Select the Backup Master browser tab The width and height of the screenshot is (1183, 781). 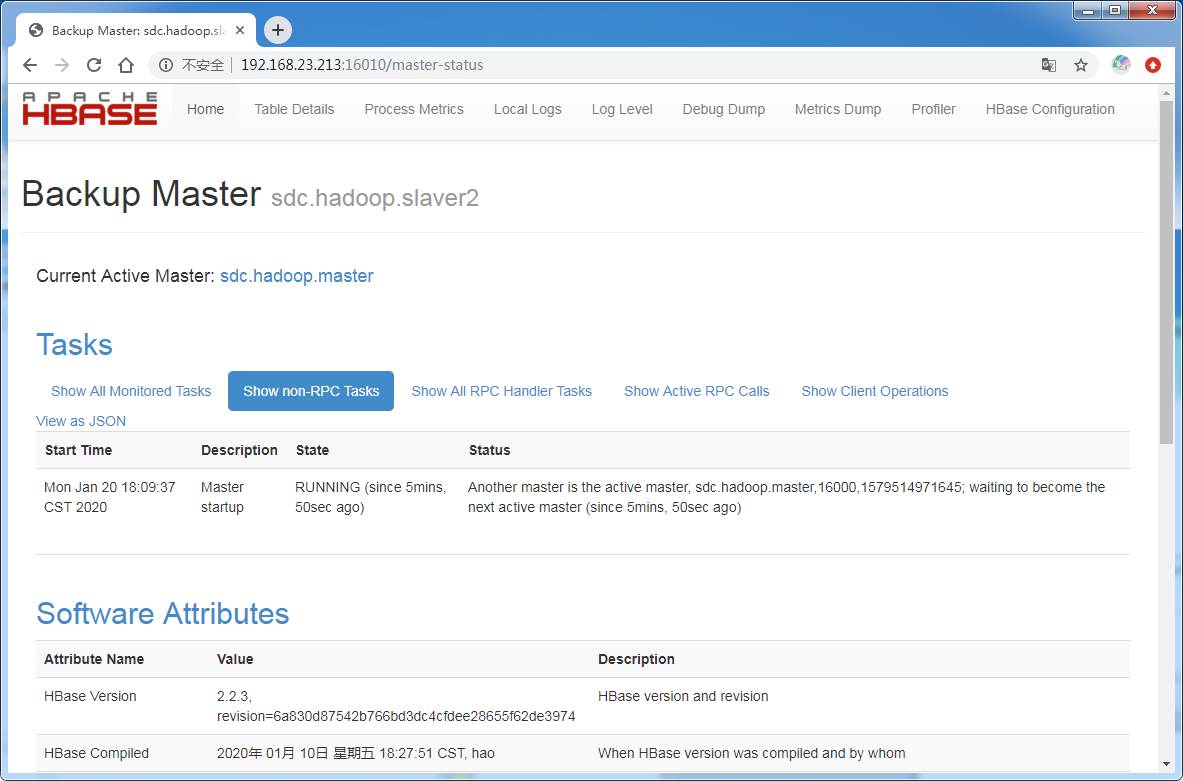coord(137,30)
